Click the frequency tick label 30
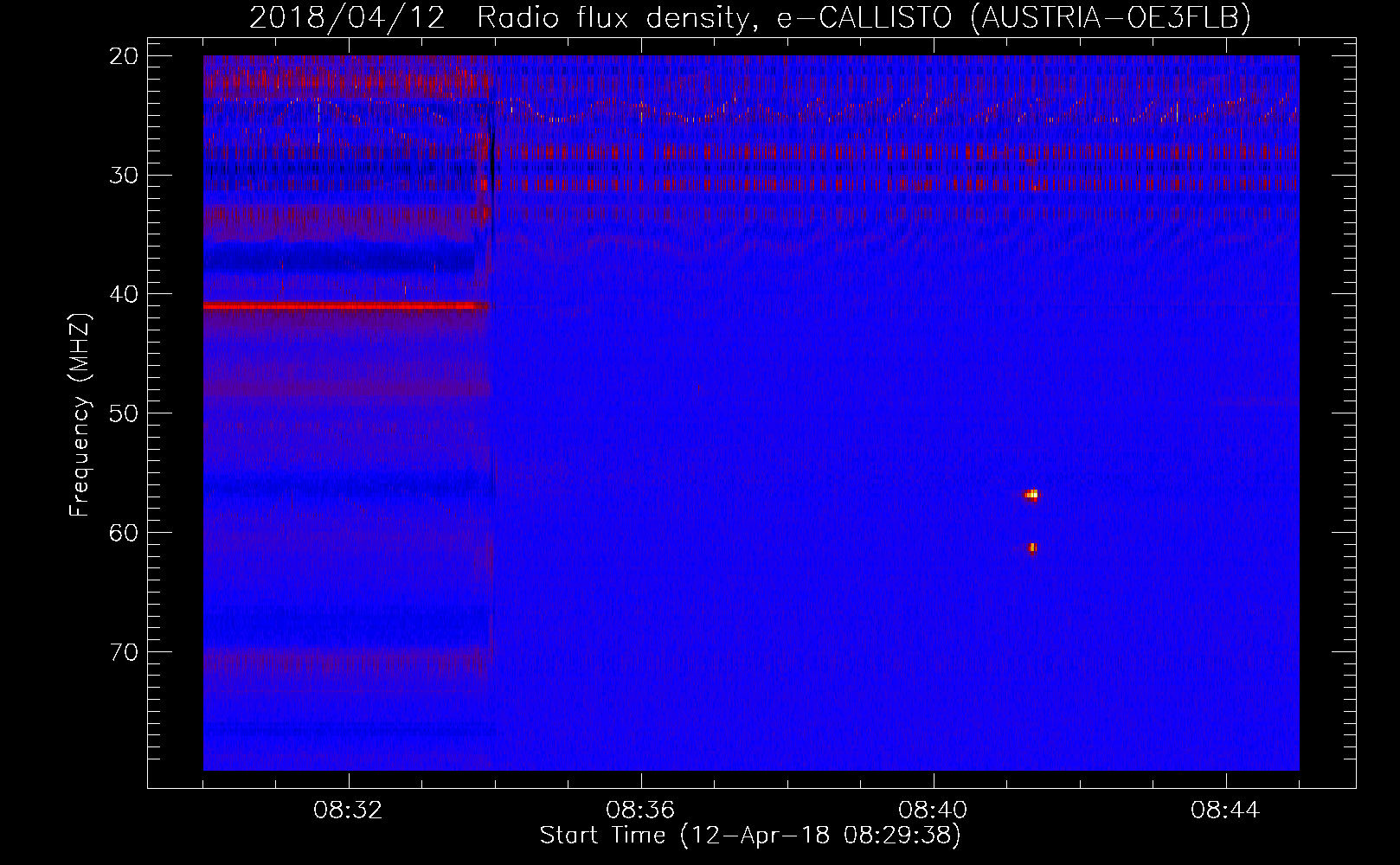Image resolution: width=1400 pixels, height=865 pixels. point(124,175)
